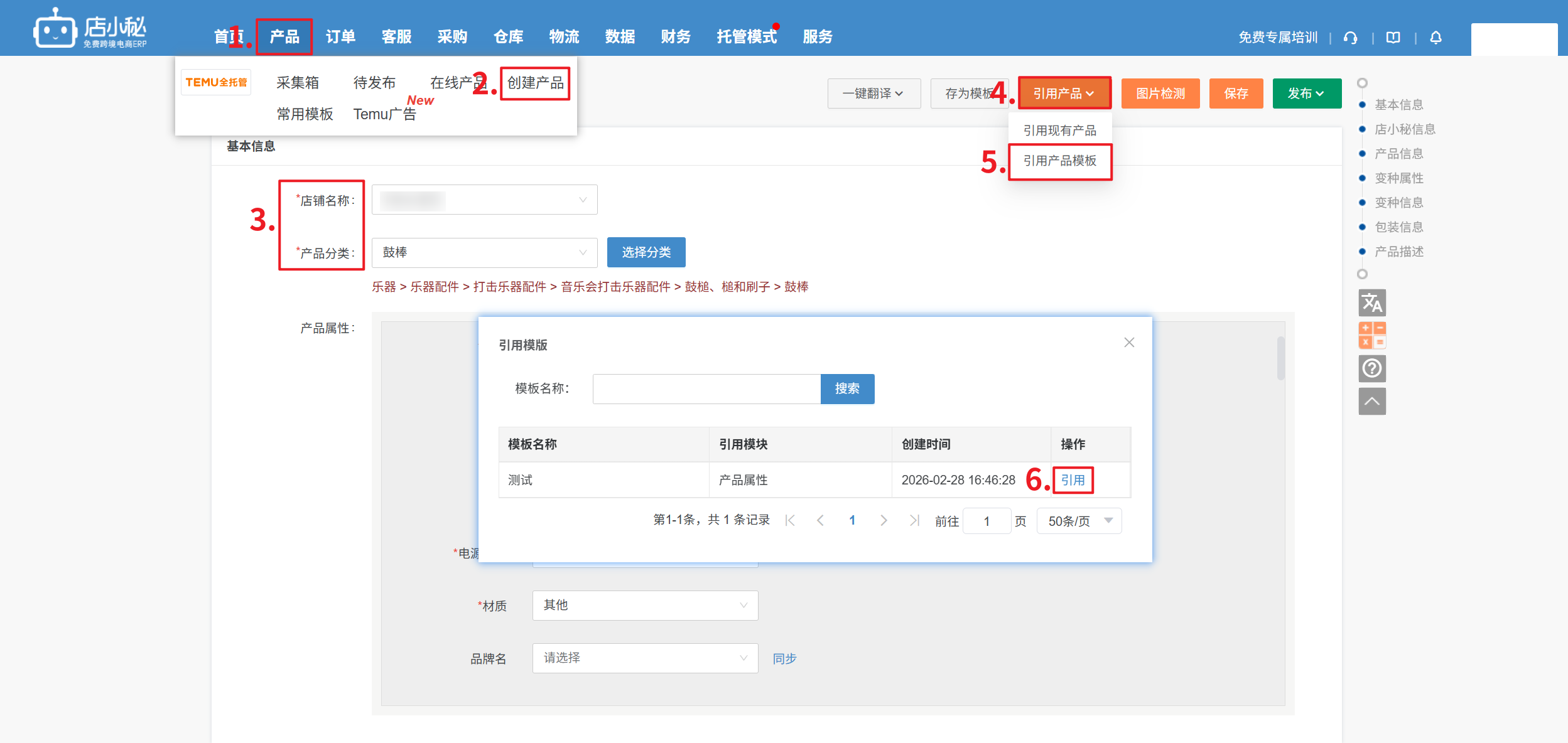Expand the 店铺名称 dropdown
The image size is (1568, 743).
point(484,200)
